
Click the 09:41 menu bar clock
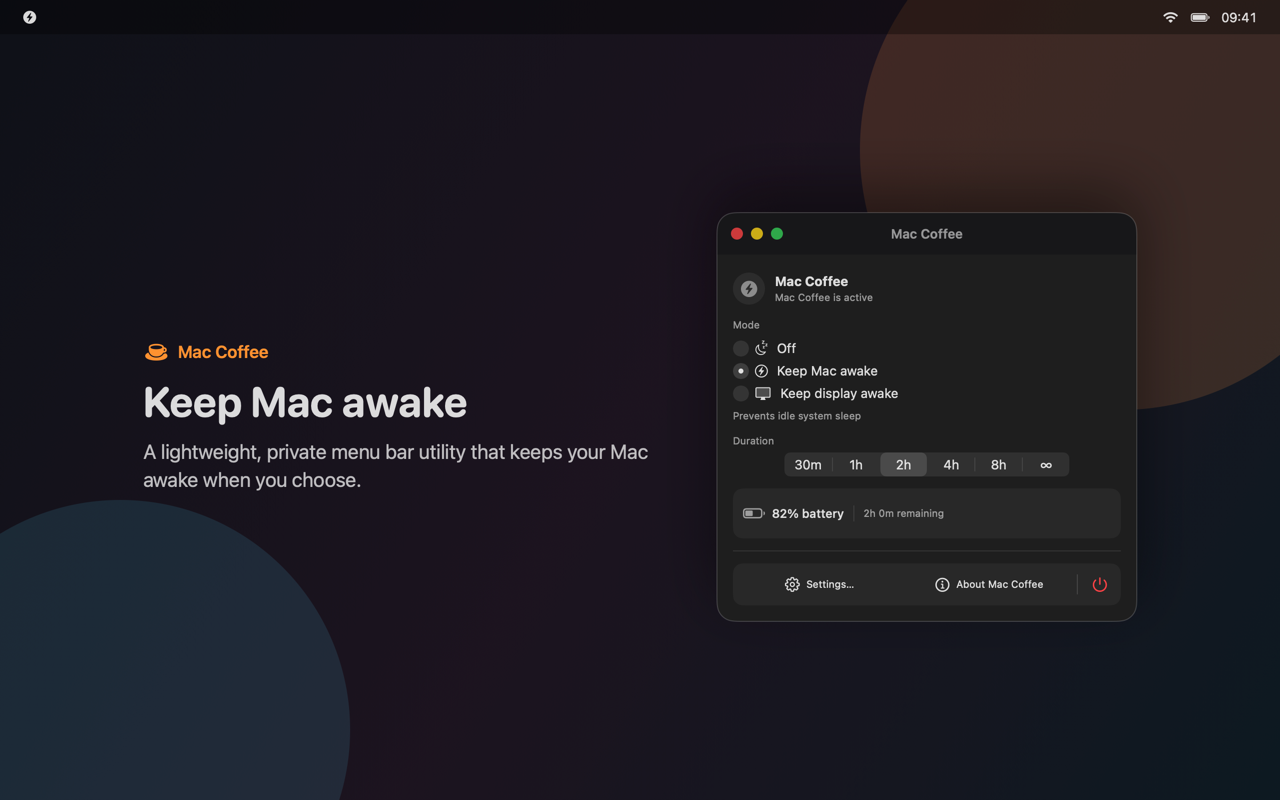pyautogui.click(x=1238, y=17)
